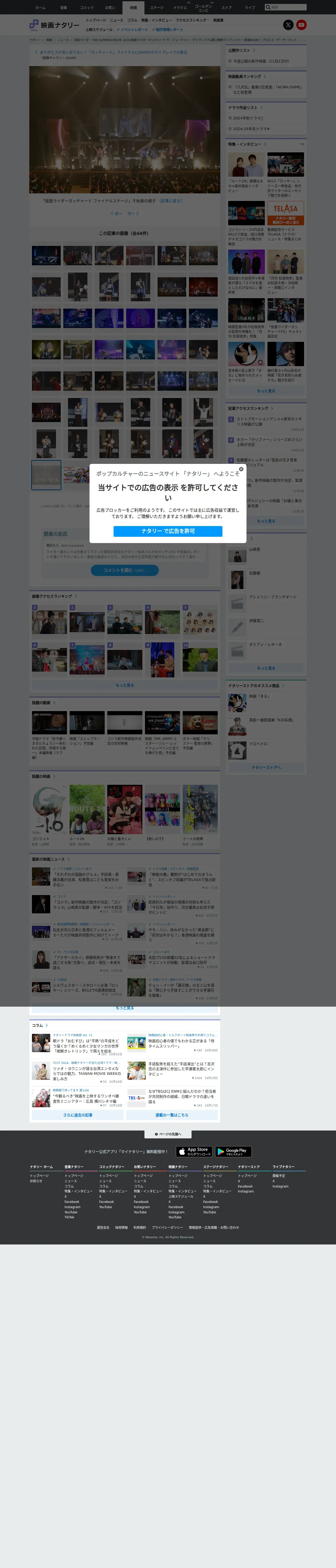
Task: Open 運営会社 footer link
Action: (103, 1227)
